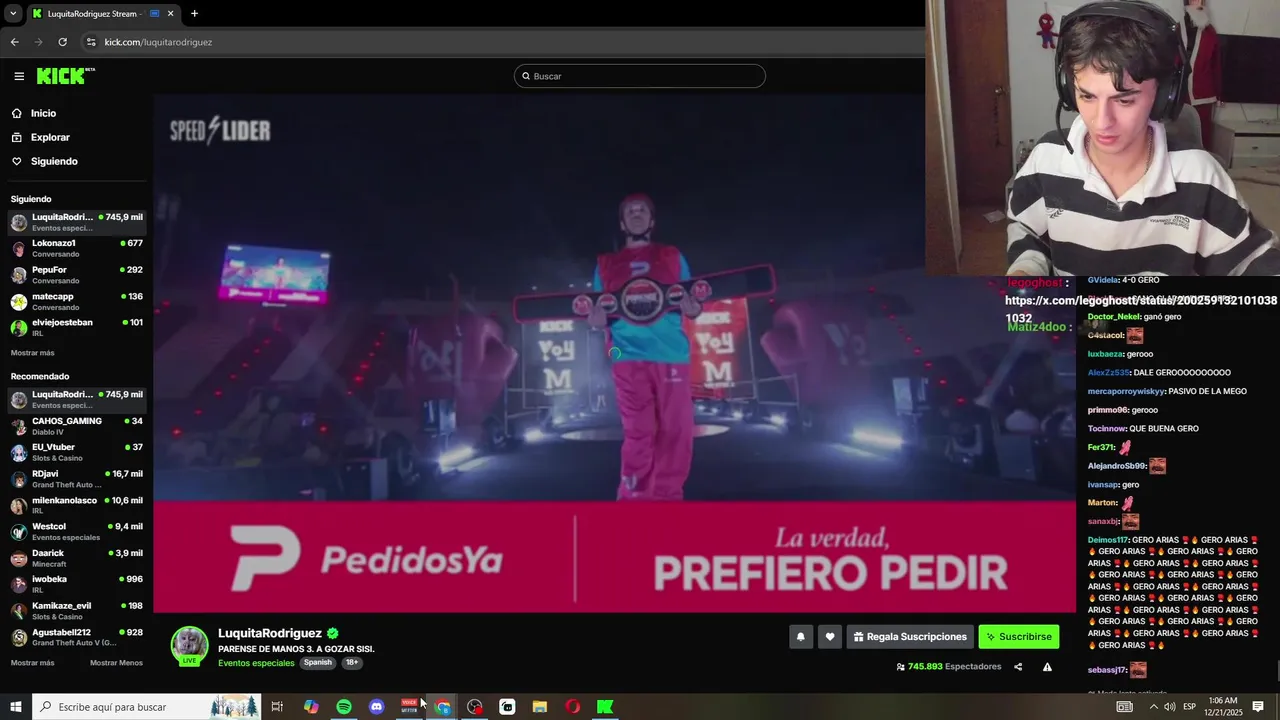
Task: Toggle the heart follow button
Action: (x=829, y=636)
